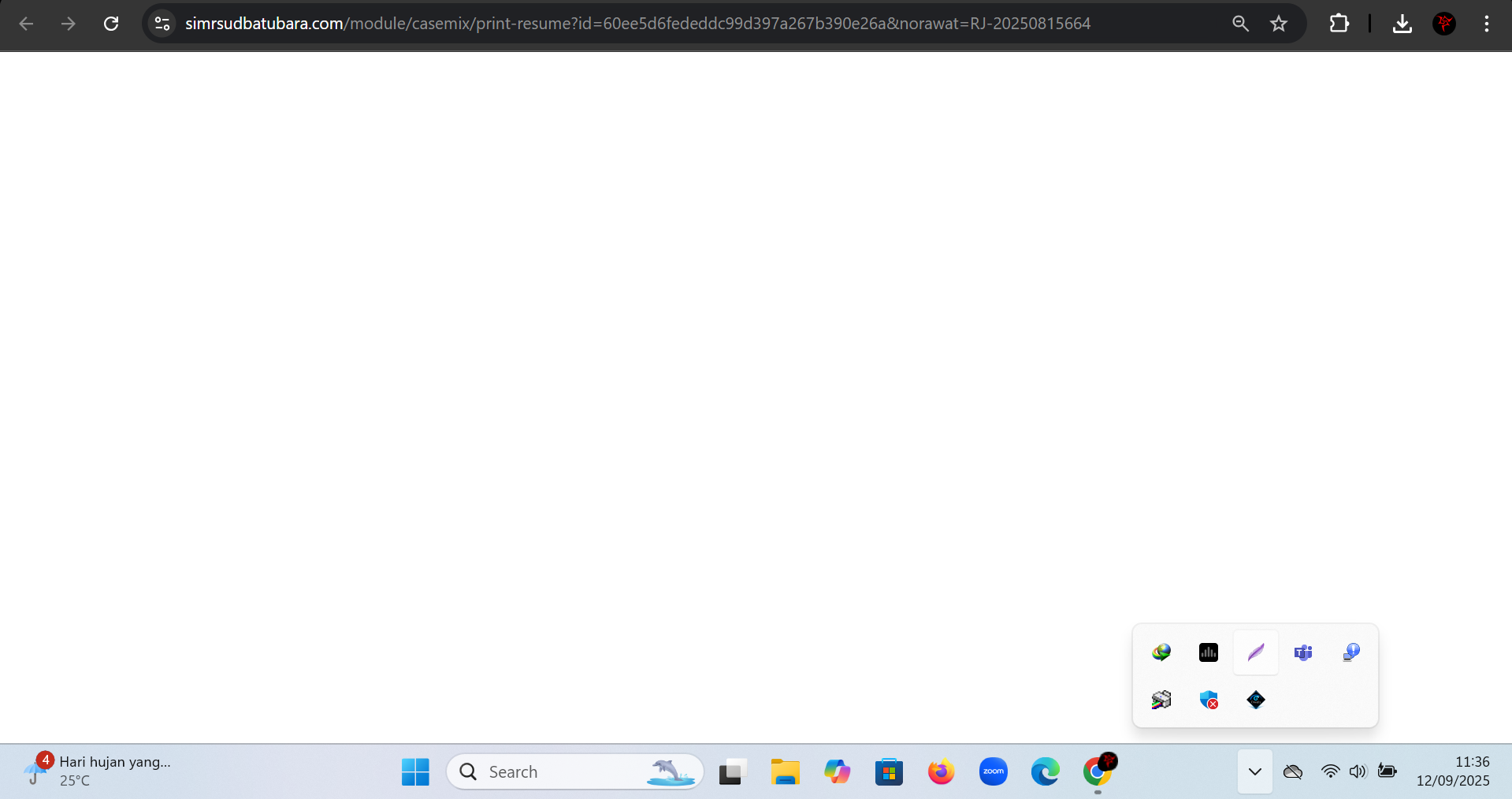Open the Windows Start menu
The height and width of the screenshot is (799, 1512).
415,771
